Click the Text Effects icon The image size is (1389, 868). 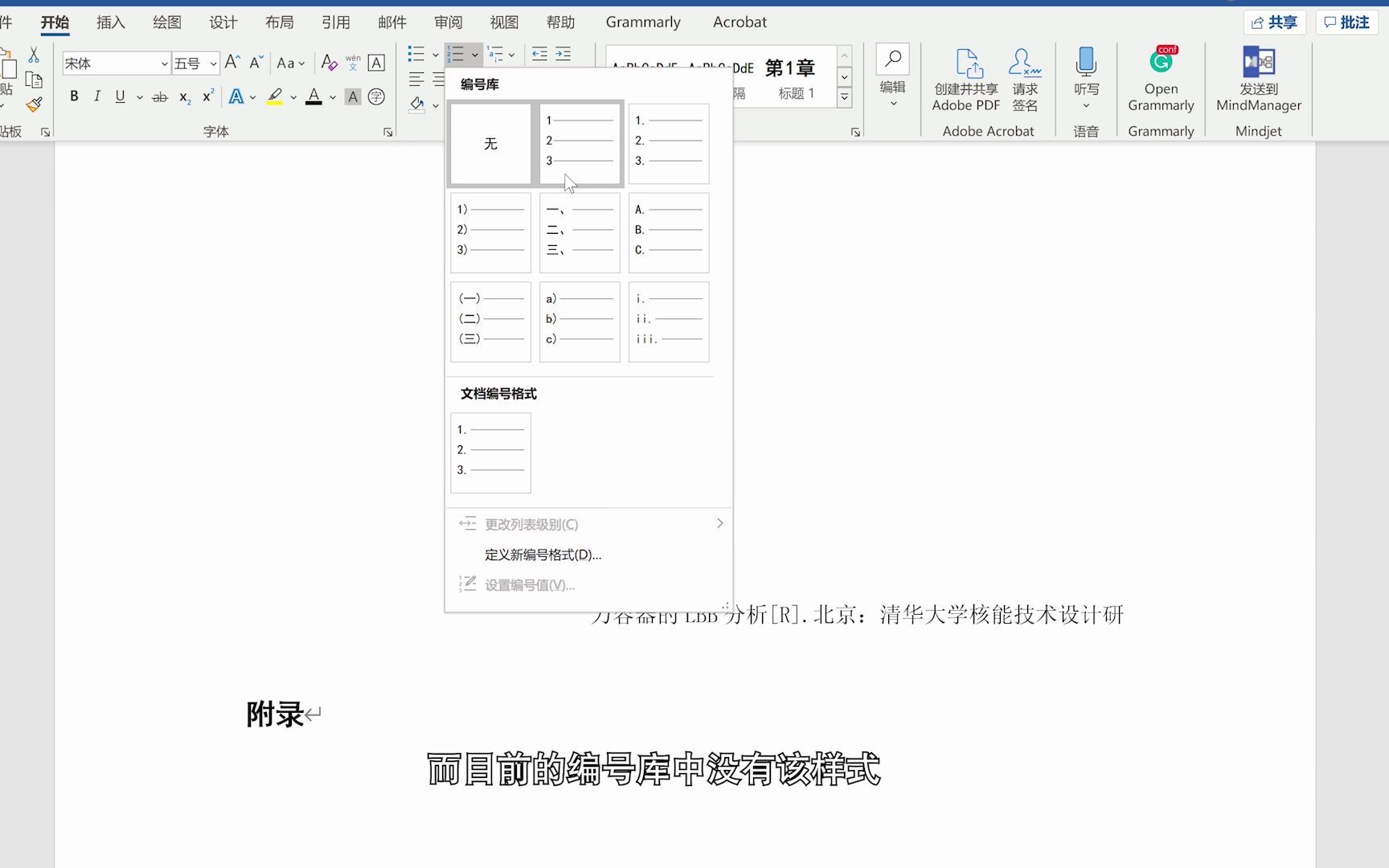(236, 97)
